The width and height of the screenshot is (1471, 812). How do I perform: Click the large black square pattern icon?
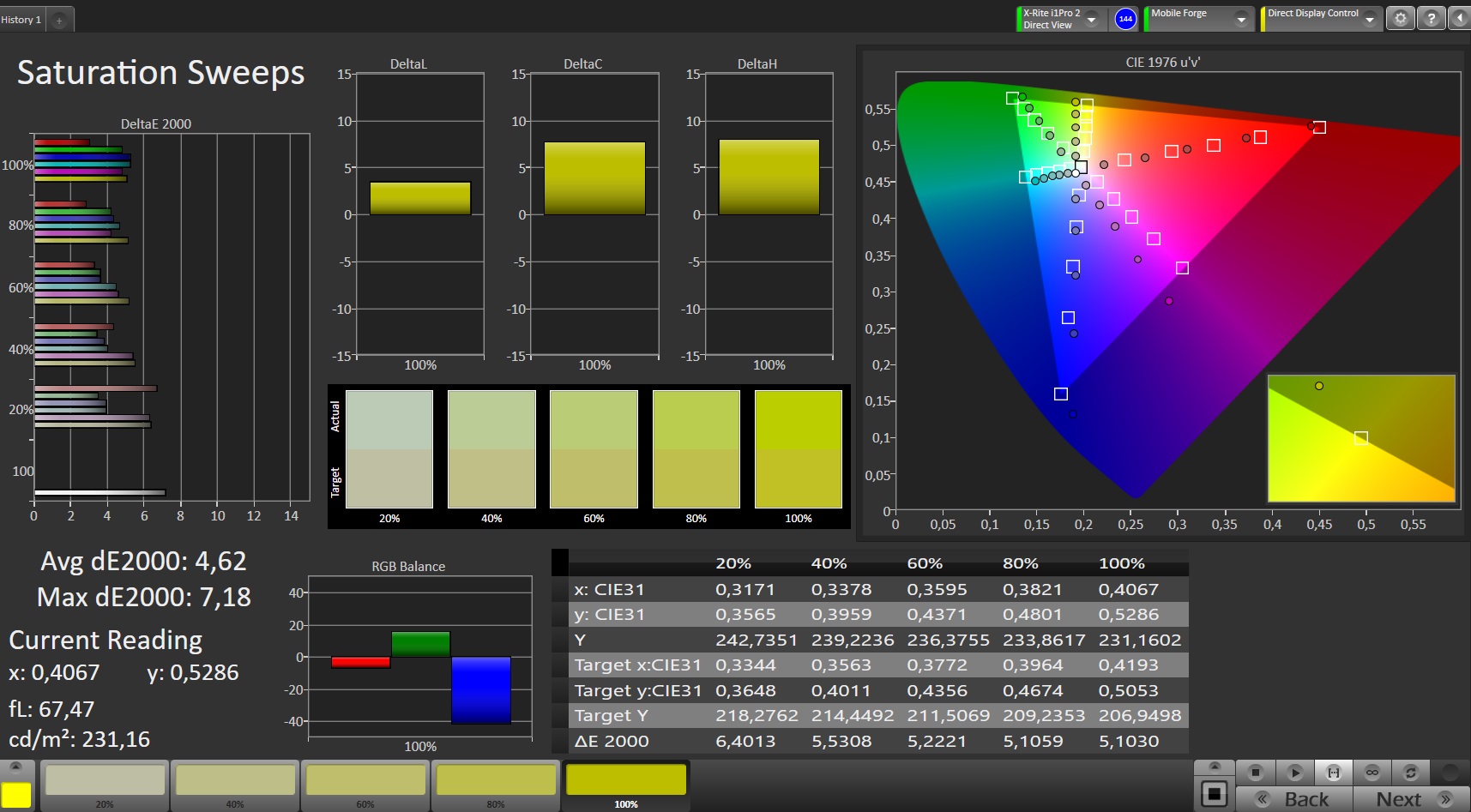(1214, 793)
